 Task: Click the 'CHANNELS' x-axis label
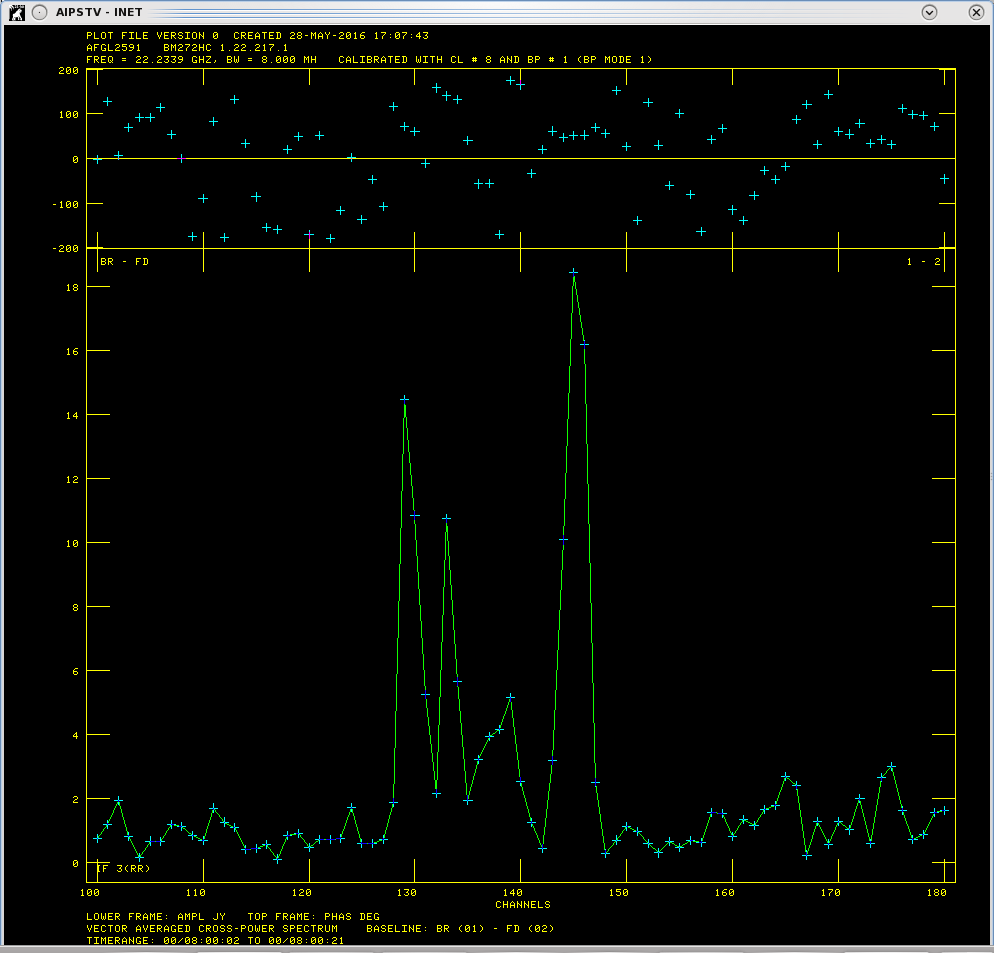[x=523, y=904]
